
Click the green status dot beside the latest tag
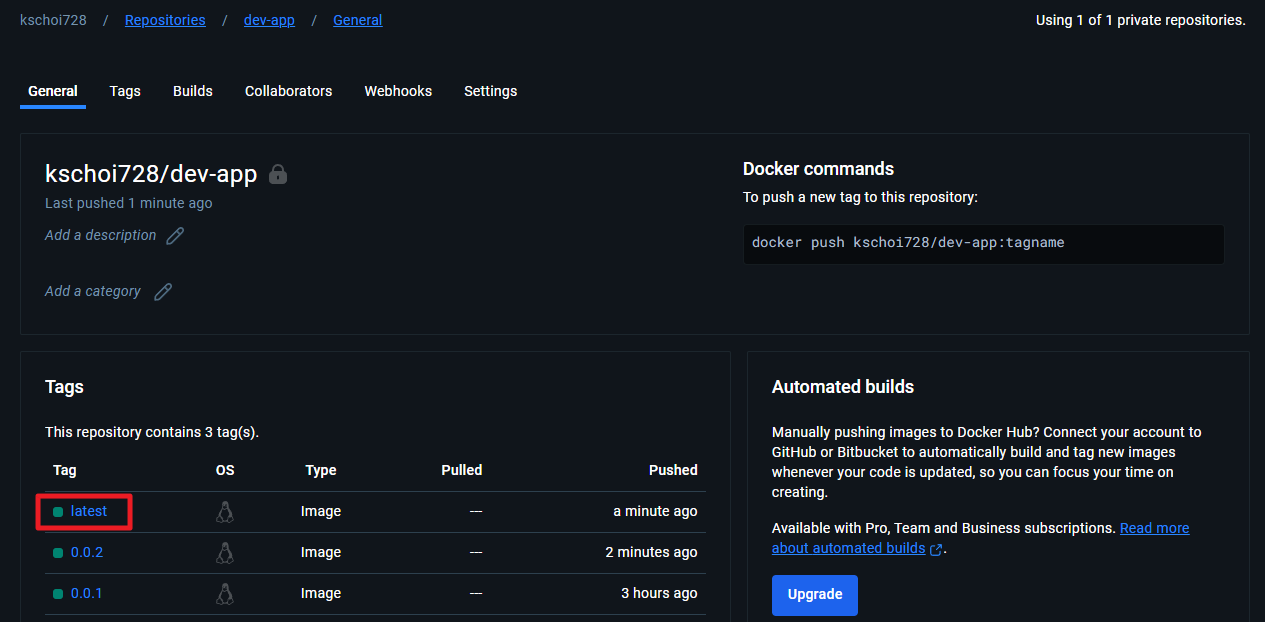click(58, 512)
